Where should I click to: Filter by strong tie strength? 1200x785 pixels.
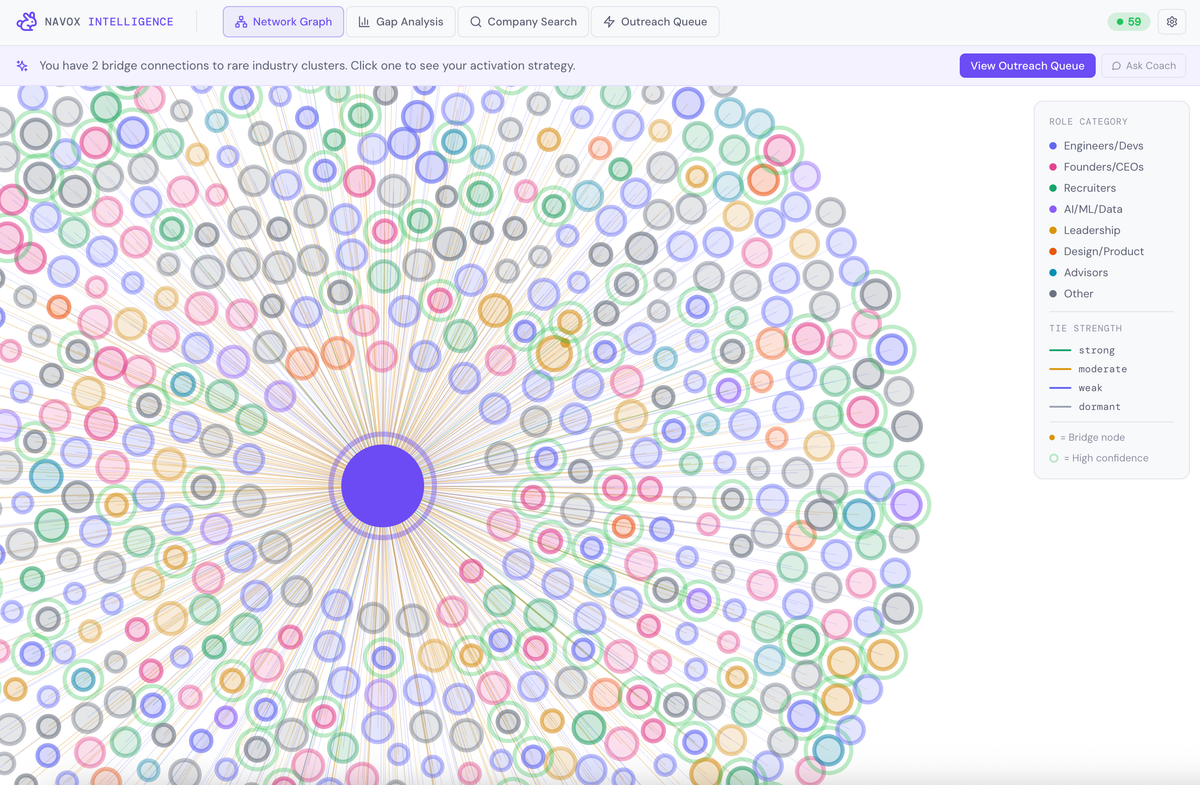point(1095,350)
